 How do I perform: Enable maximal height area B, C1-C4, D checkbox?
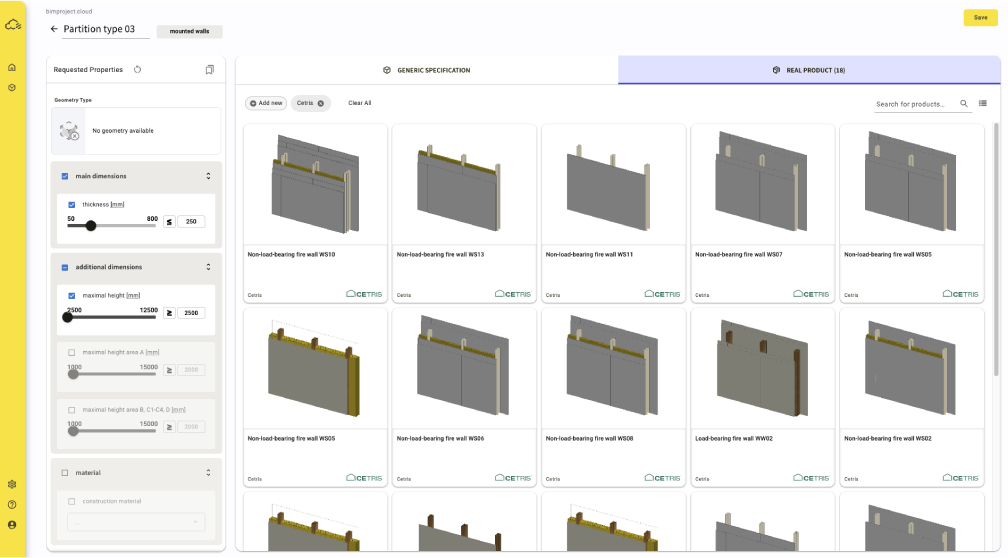[71, 410]
